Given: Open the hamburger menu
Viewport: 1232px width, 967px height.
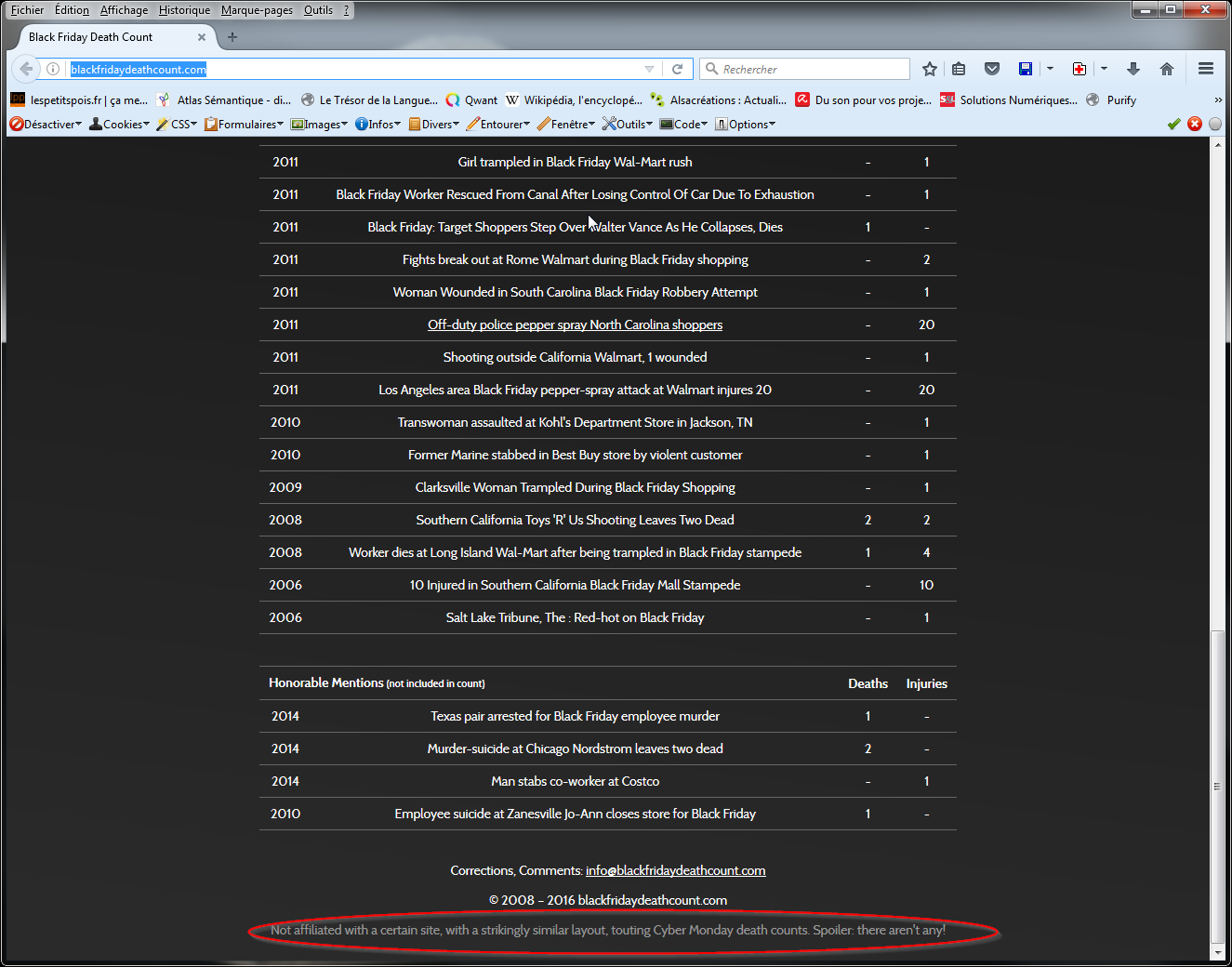Looking at the screenshot, I should click(x=1206, y=69).
